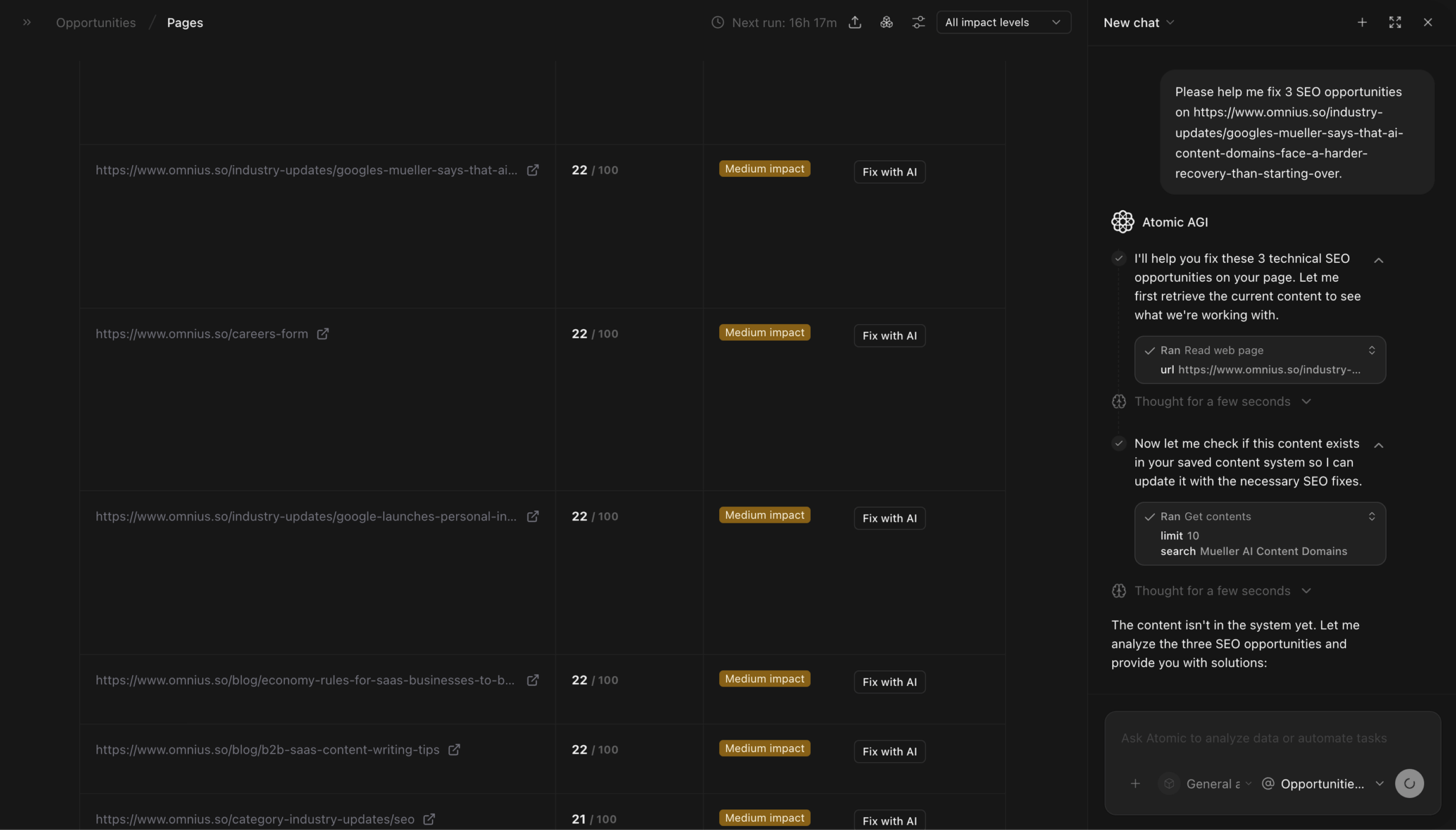
Task: Click the add attachment plus icon in the chat input
Action: [x=1135, y=784]
